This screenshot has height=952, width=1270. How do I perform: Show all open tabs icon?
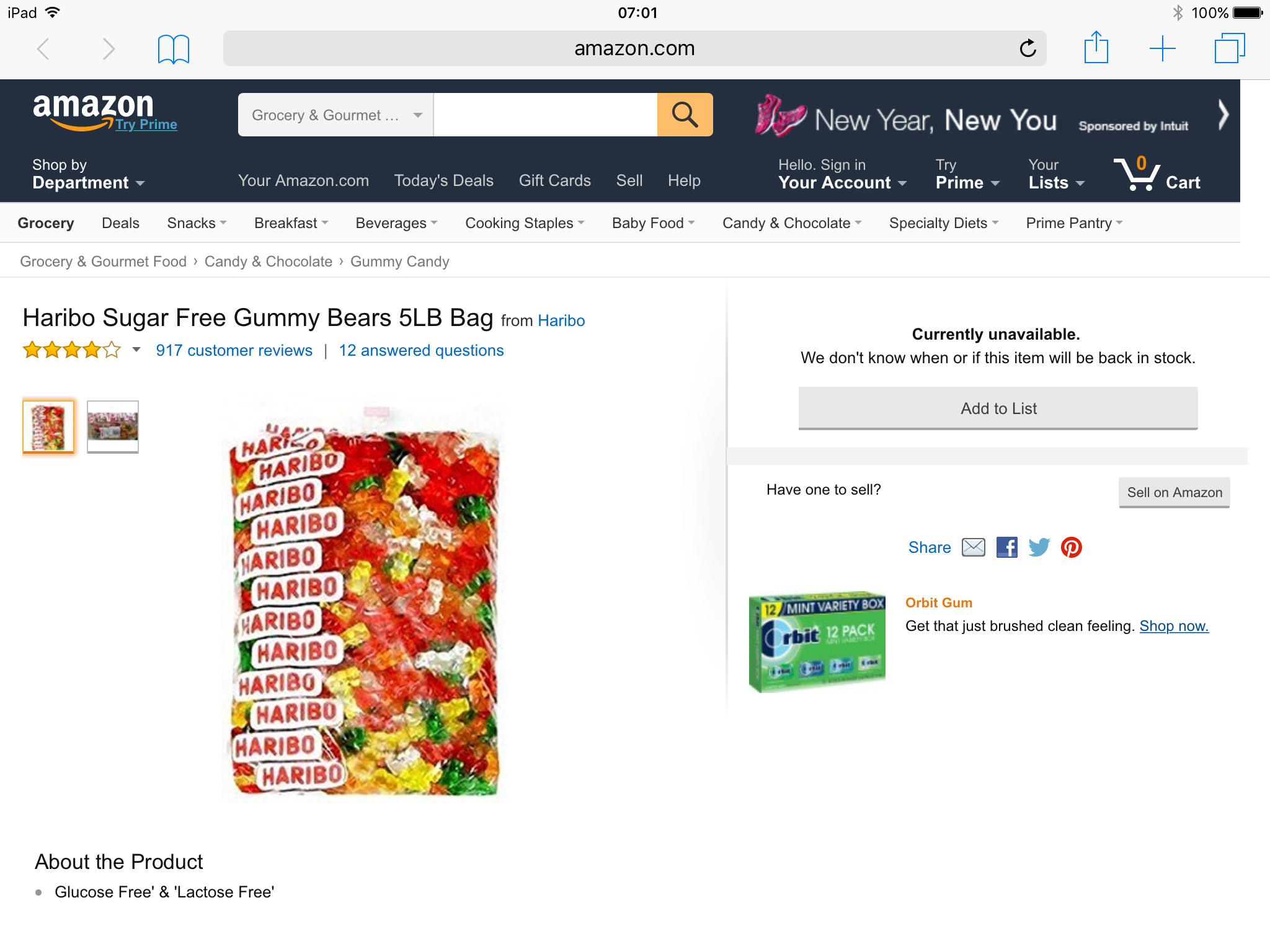pos(1229,48)
